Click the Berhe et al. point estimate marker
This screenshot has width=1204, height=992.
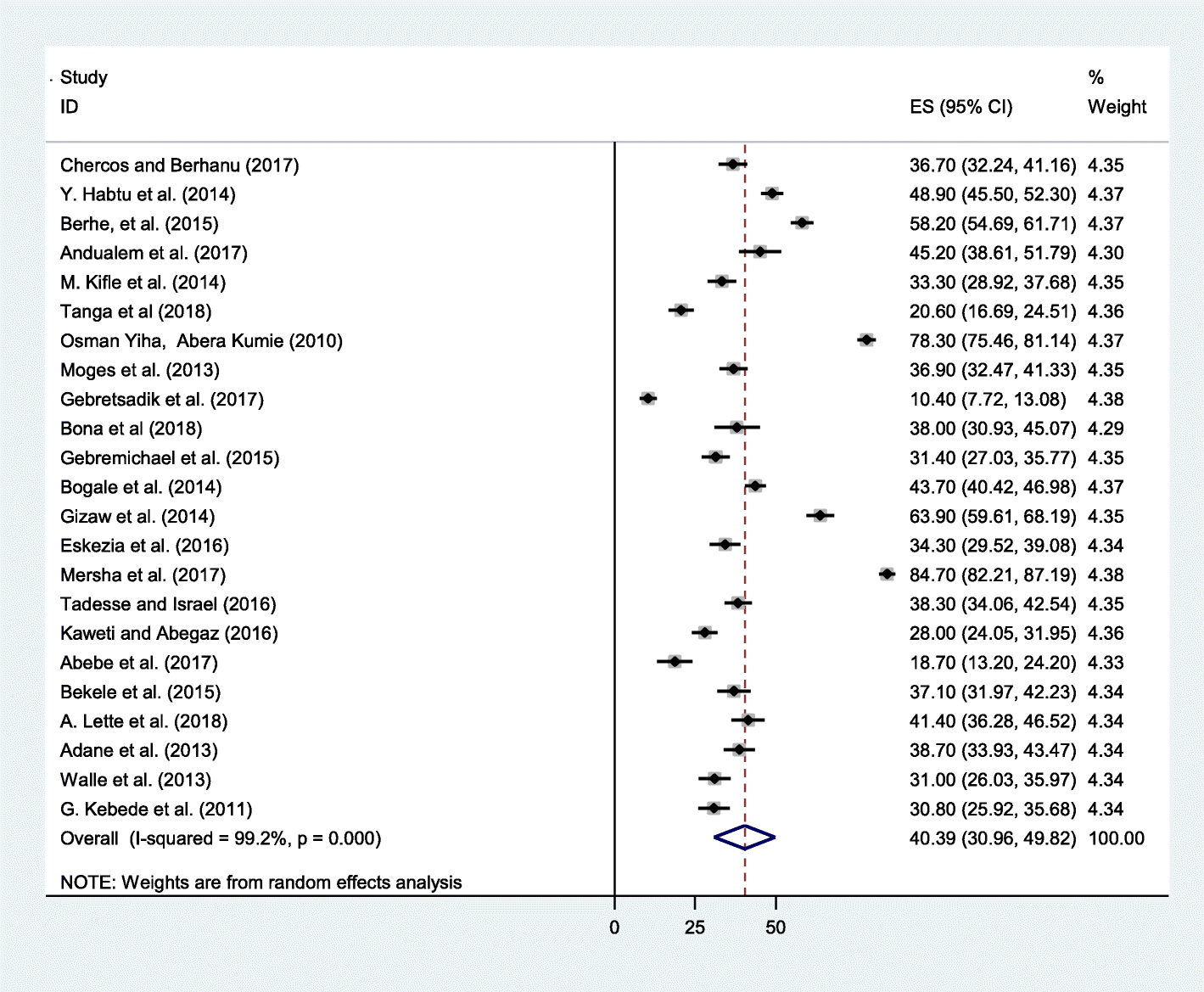802,222
